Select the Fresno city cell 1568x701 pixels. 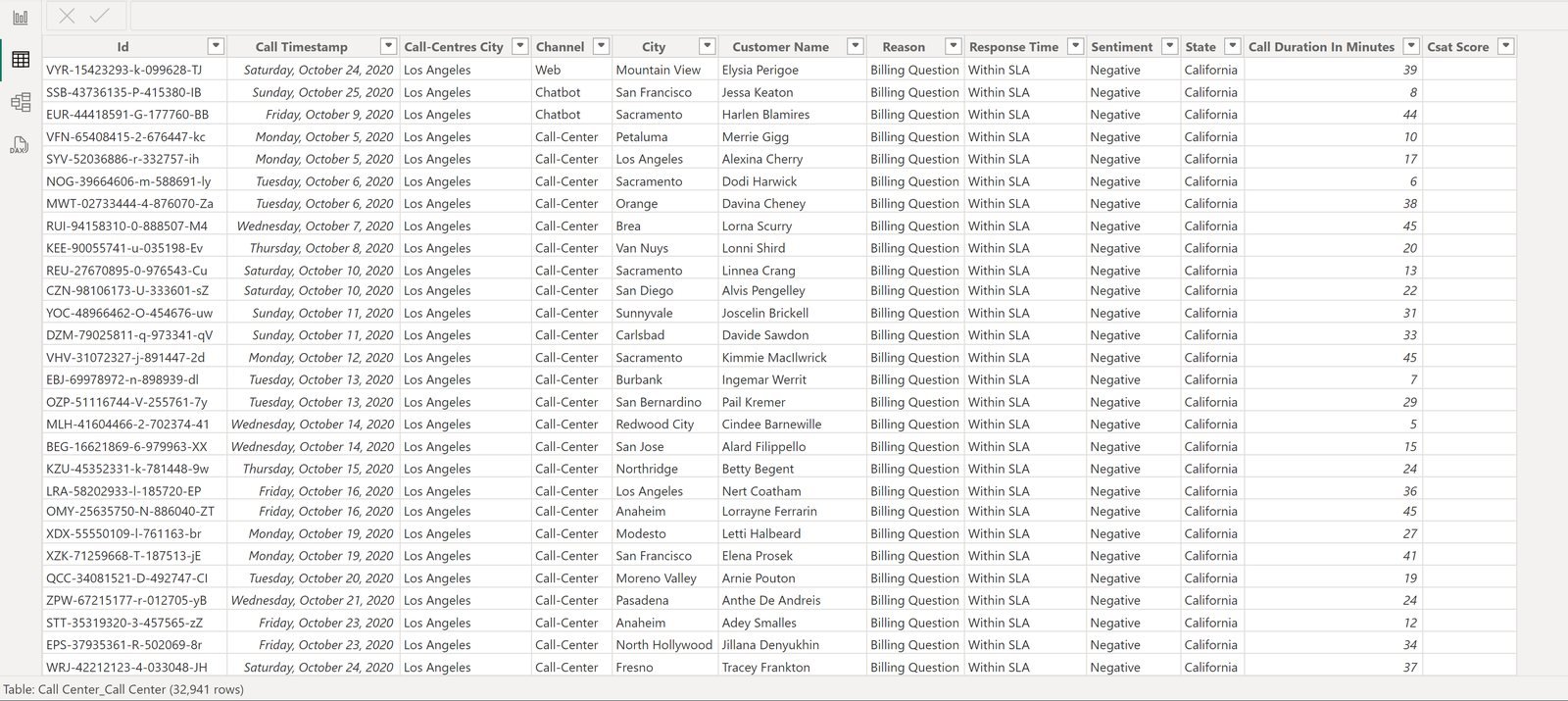[x=634, y=668]
